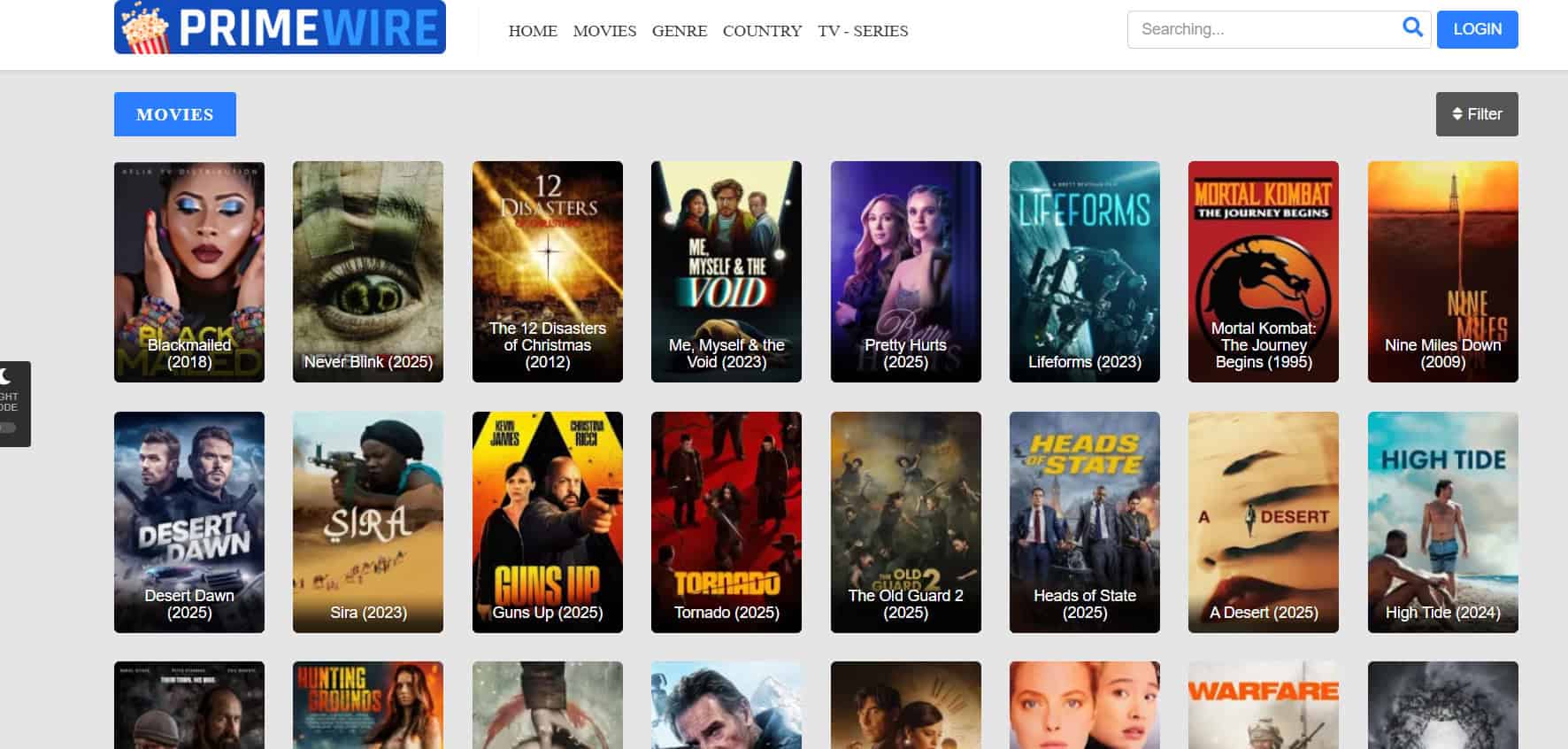
Task: Type in the Searching field
Action: point(1261,29)
